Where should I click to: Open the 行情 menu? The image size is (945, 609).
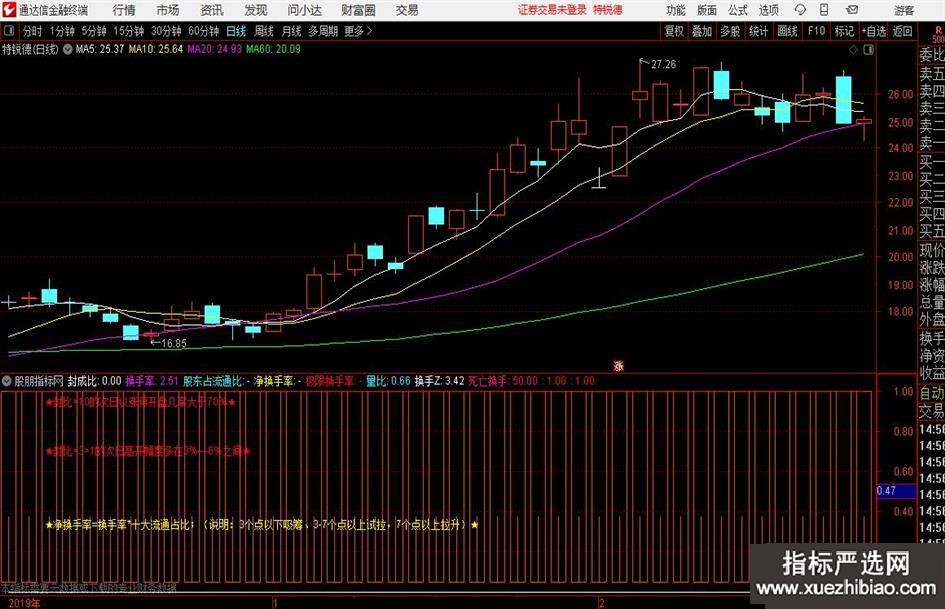coord(124,10)
